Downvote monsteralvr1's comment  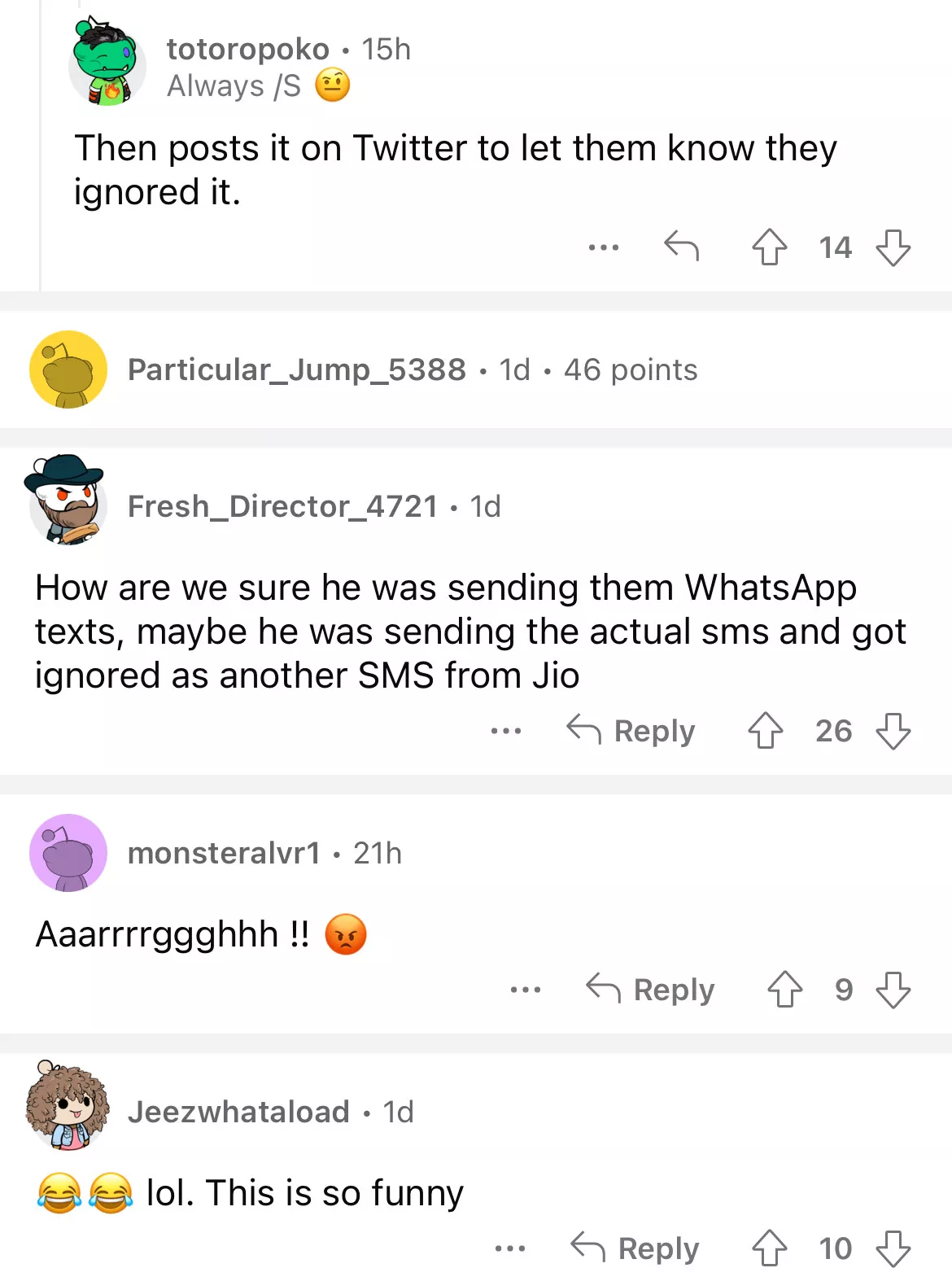893,990
